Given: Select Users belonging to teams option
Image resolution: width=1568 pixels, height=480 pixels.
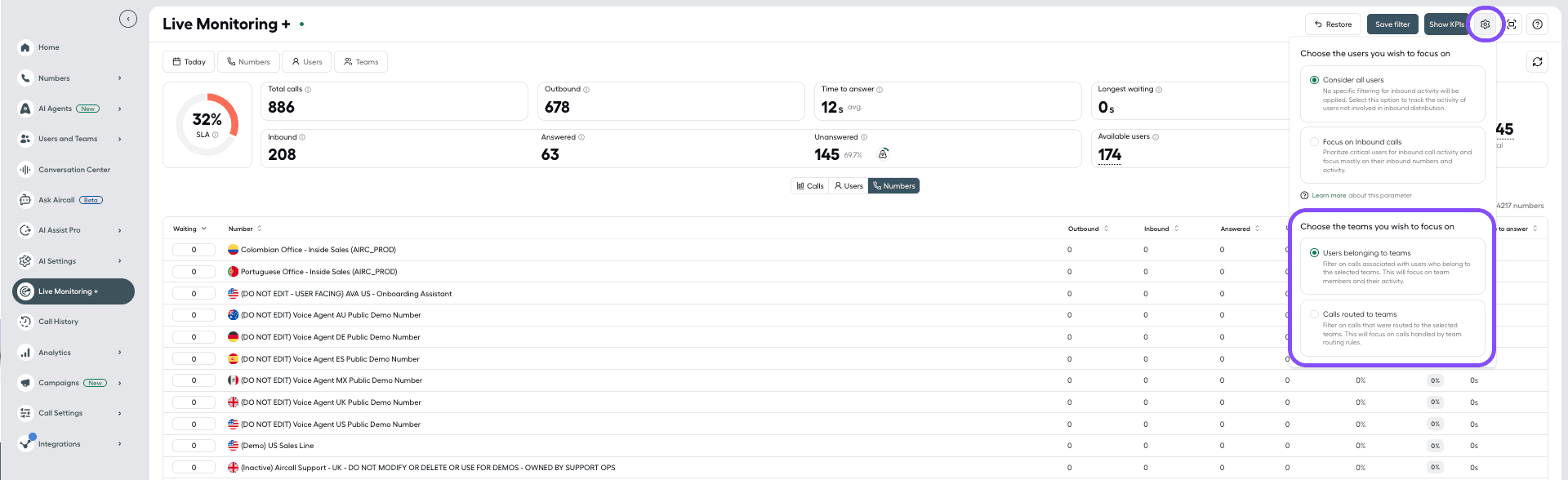Looking at the screenshot, I should tap(1392, 266).
